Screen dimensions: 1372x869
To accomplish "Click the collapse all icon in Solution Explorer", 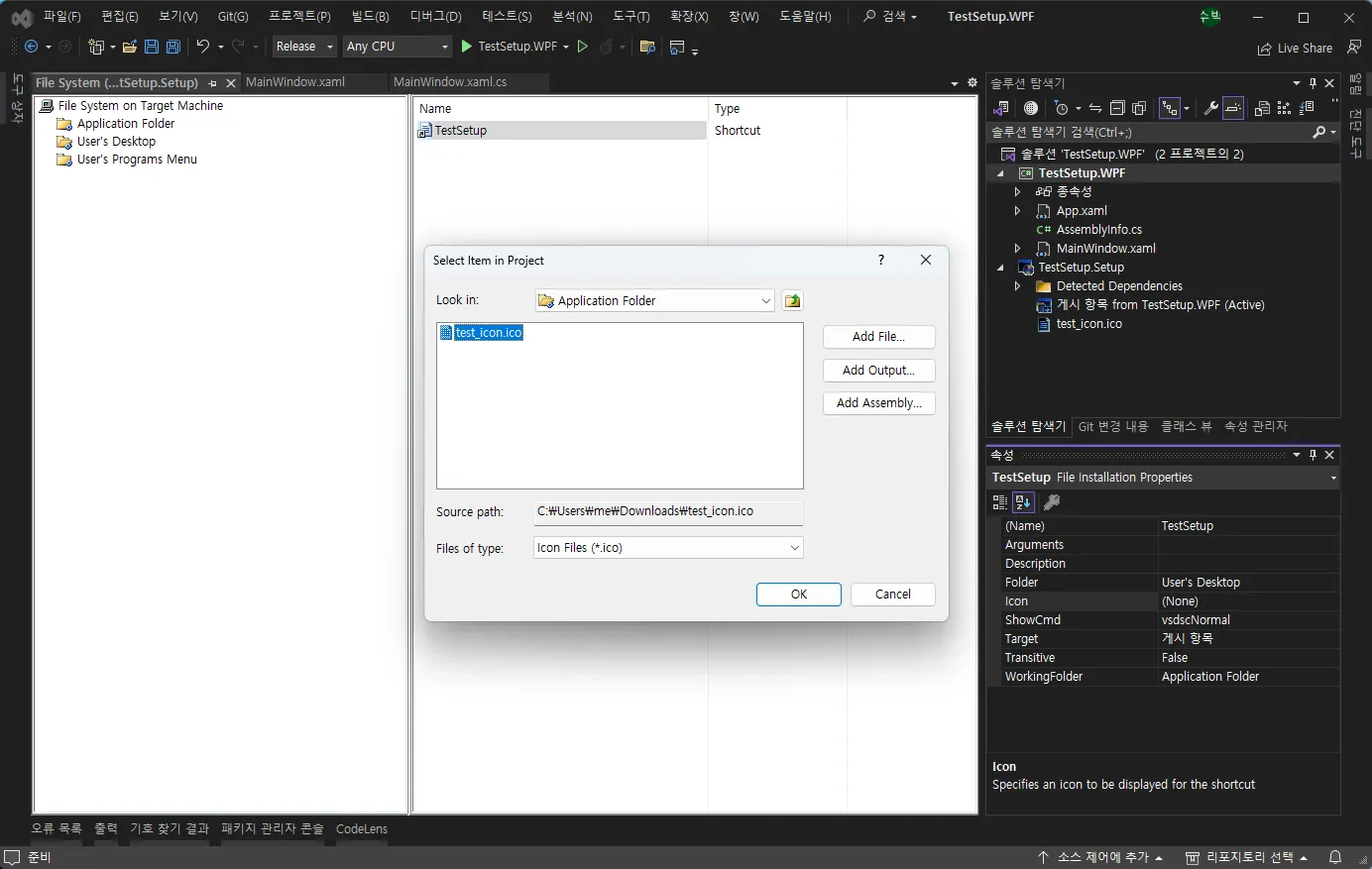I will click(1117, 108).
